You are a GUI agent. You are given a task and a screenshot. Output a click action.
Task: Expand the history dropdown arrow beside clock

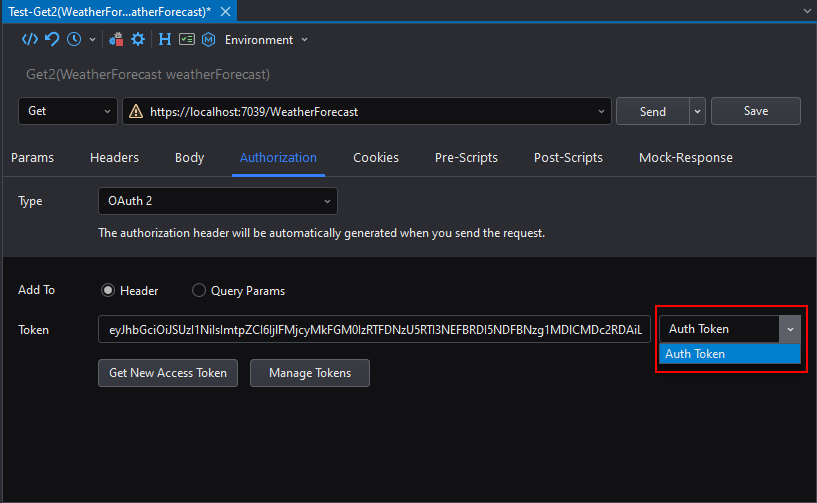pyautogui.click(x=92, y=40)
